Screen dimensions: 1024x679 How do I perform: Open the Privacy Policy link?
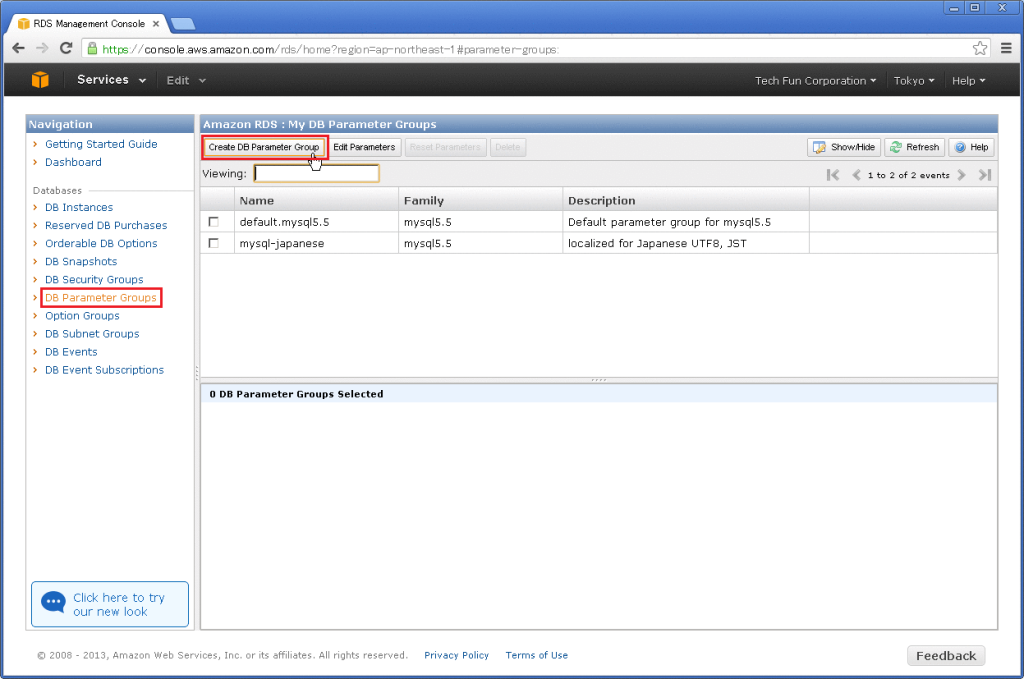pyautogui.click(x=456, y=655)
